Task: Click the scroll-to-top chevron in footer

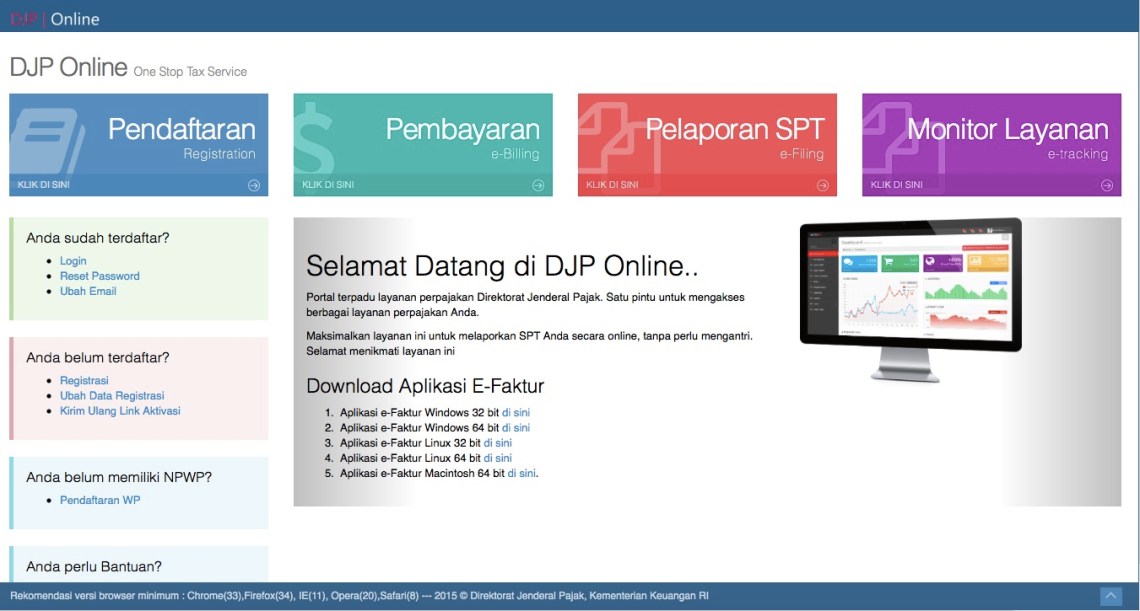Action: 1110,596
